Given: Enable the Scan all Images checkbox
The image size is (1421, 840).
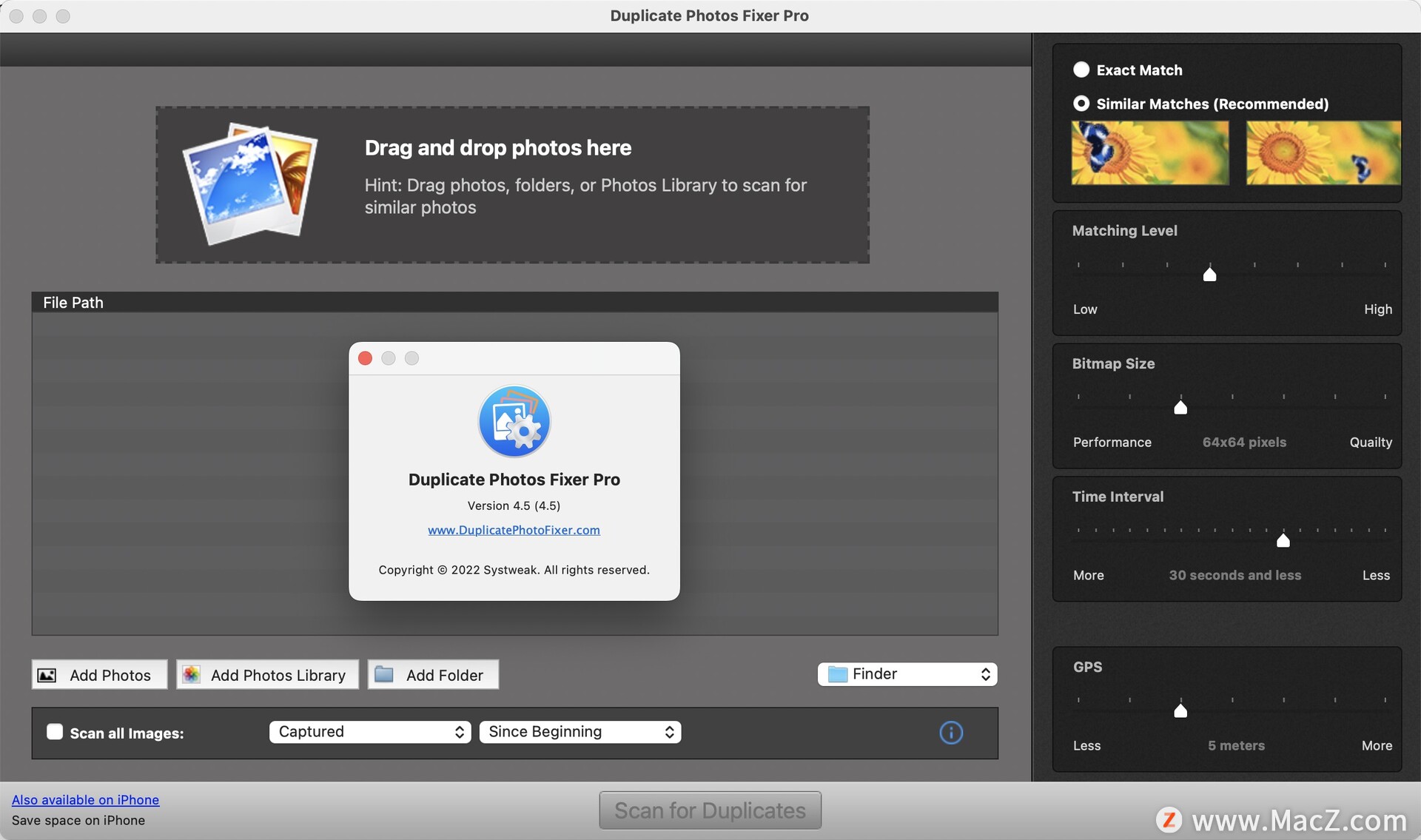Looking at the screenshot, I should click(x=55, y=732).
